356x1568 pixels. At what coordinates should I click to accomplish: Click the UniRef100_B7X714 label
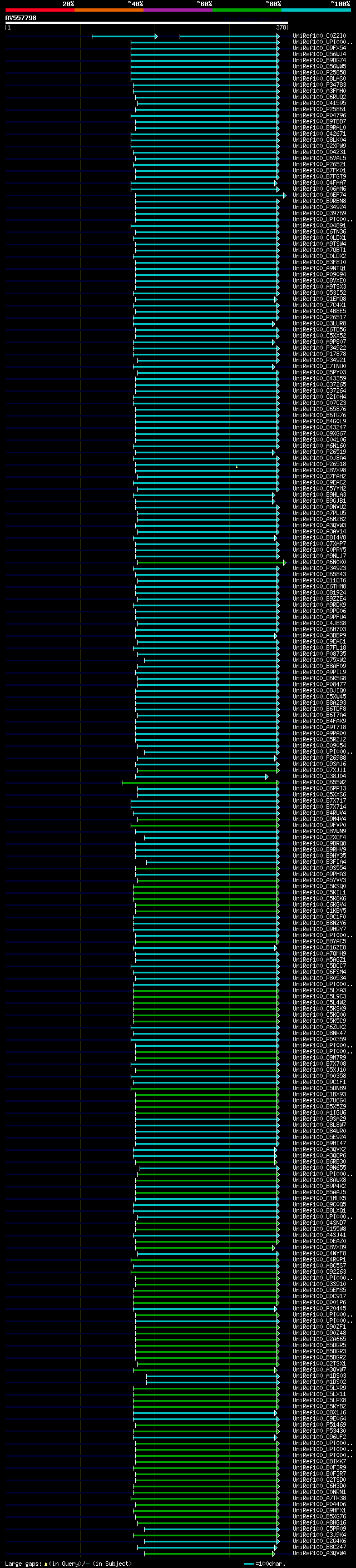(x=319, y=807)
